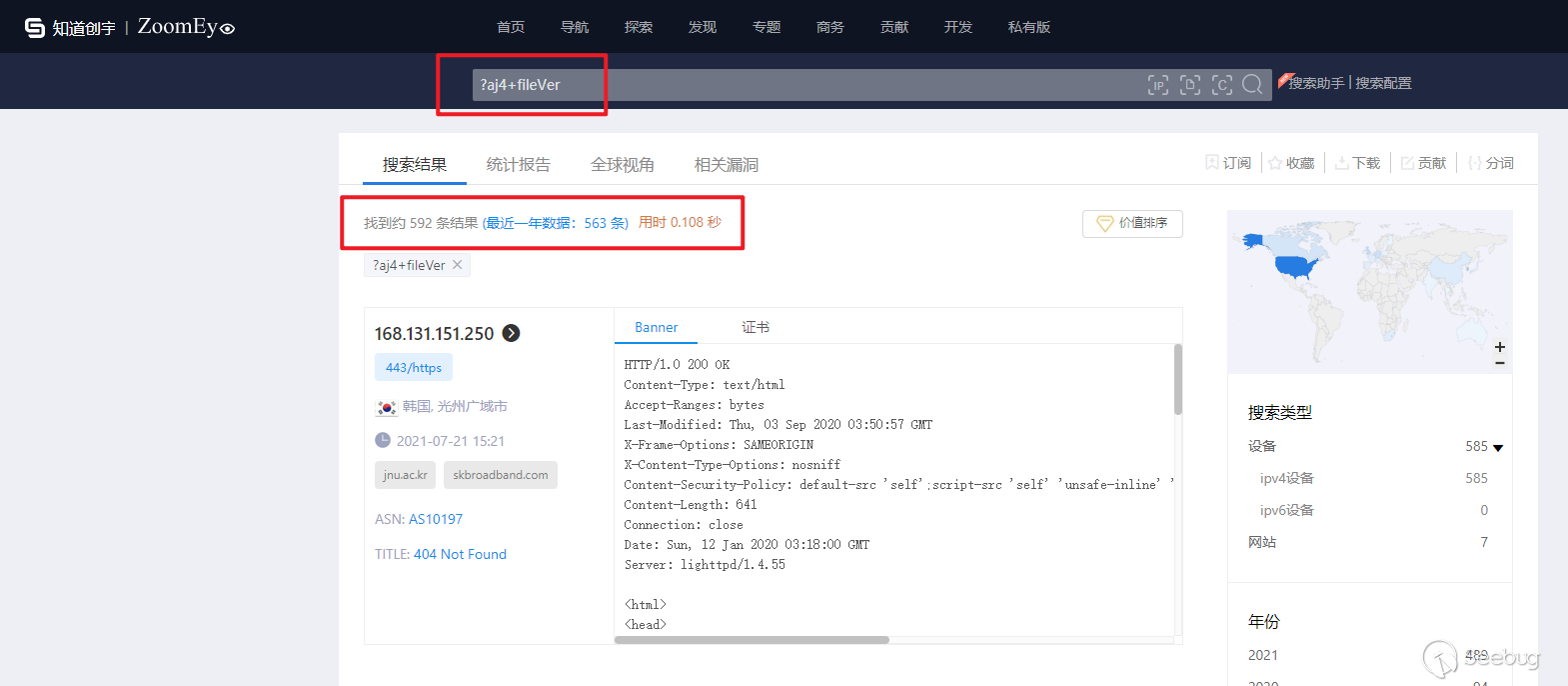
Task: Click the banner vertical scrollbar
Action: 1178,379
